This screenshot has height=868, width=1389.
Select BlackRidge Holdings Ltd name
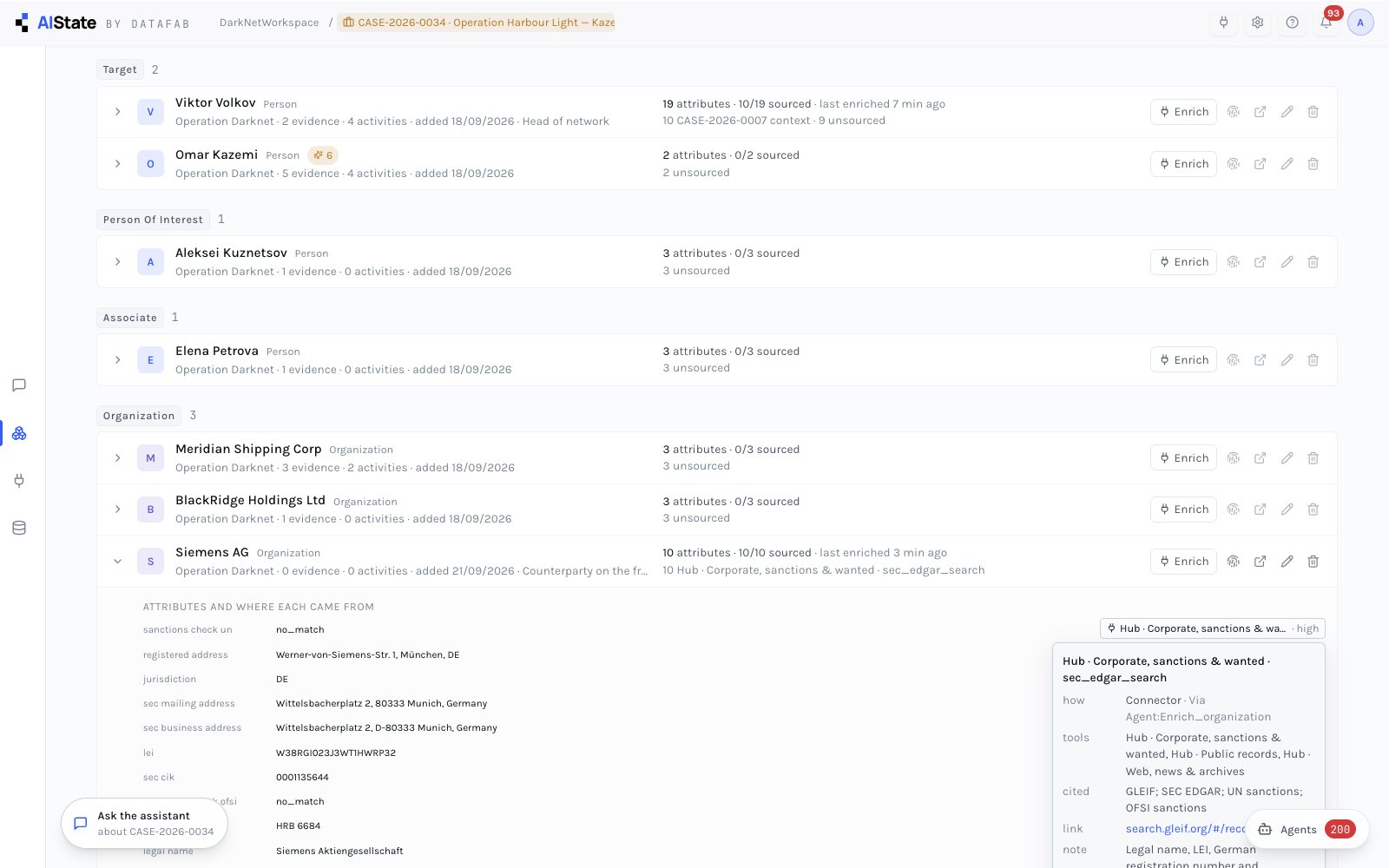(250, 501)
